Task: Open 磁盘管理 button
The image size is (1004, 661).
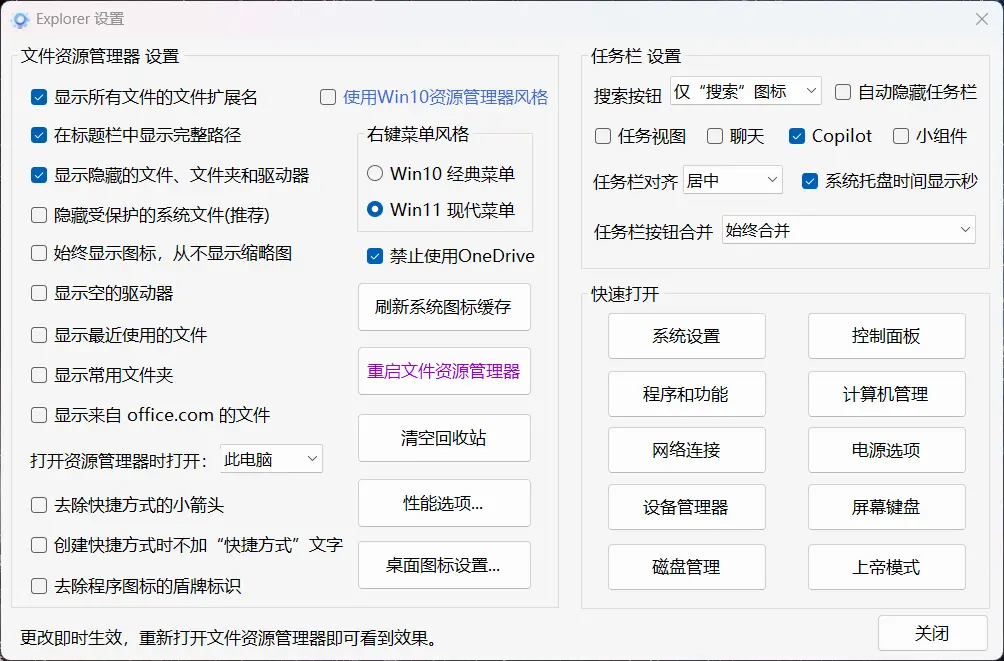Action: [x=686, y=567]
